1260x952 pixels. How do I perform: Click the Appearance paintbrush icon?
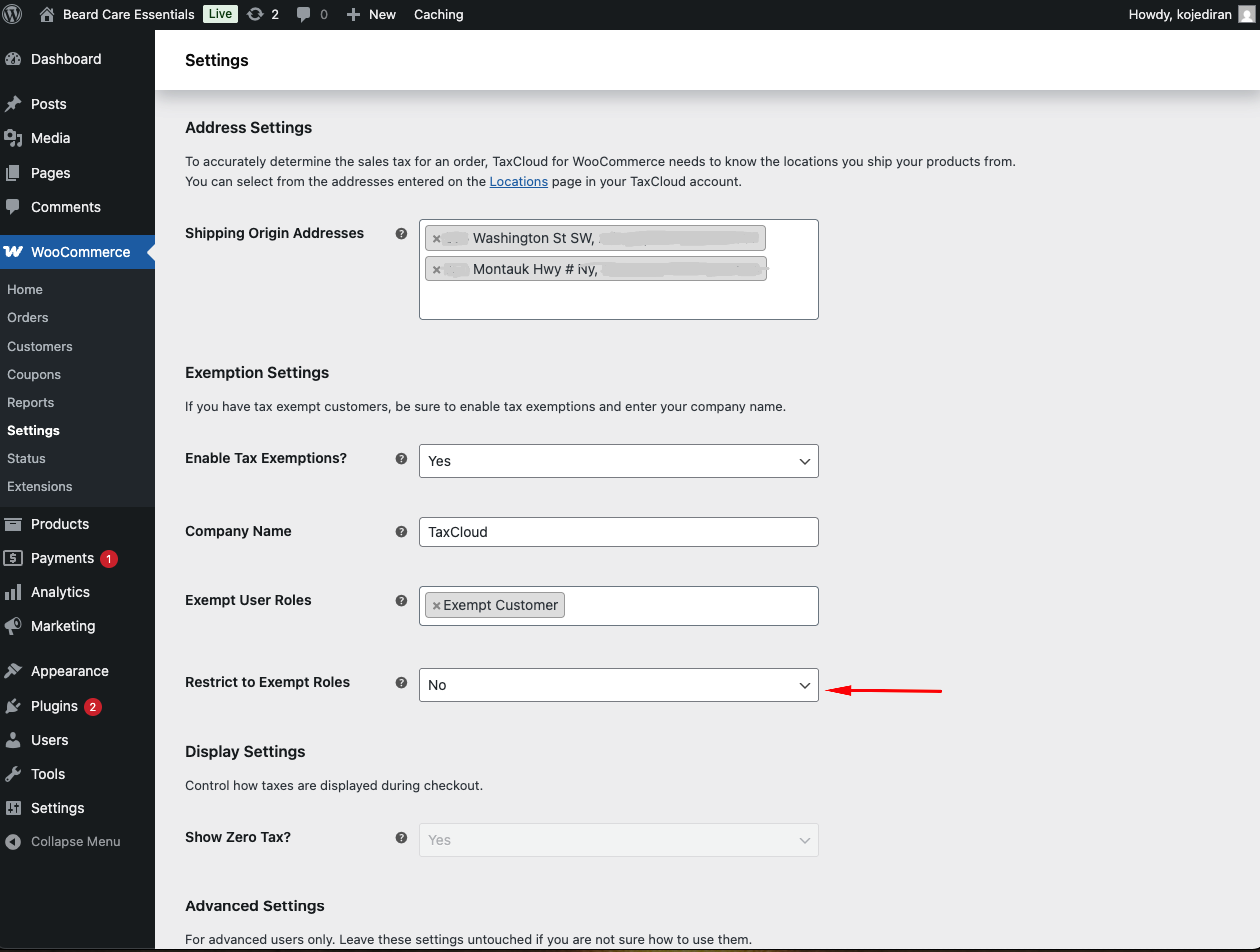click(13, 671)
